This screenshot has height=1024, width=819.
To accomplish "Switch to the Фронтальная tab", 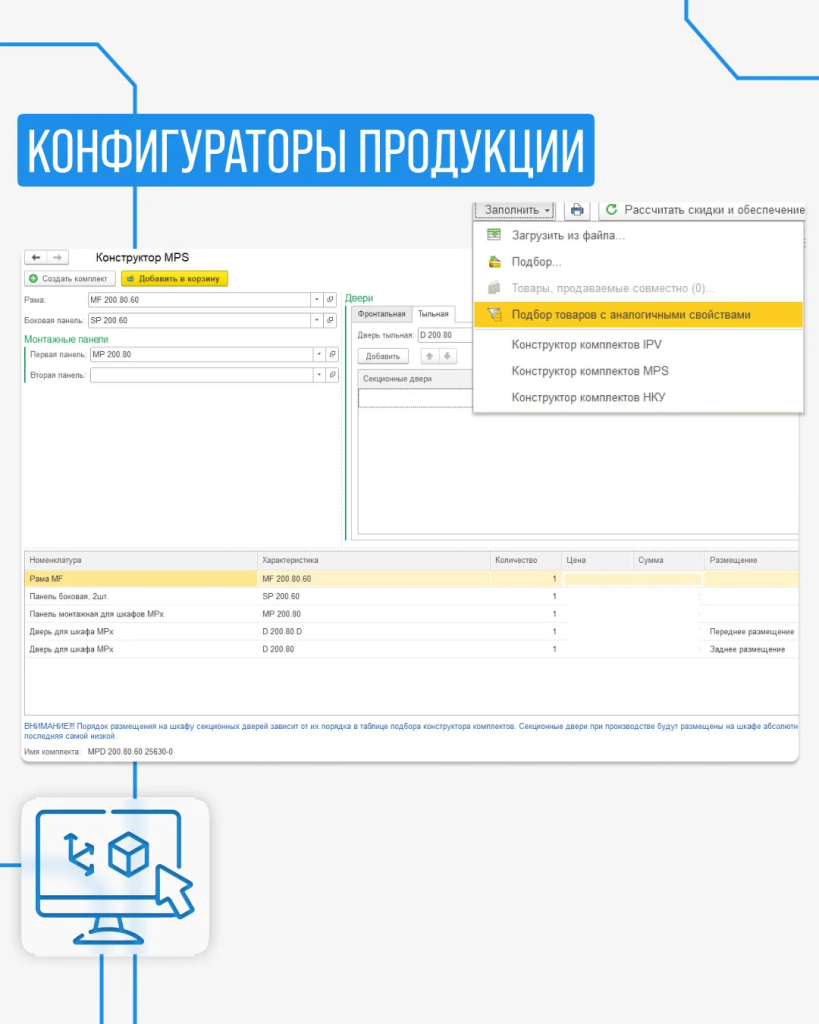I will click(x=383, y=314).
